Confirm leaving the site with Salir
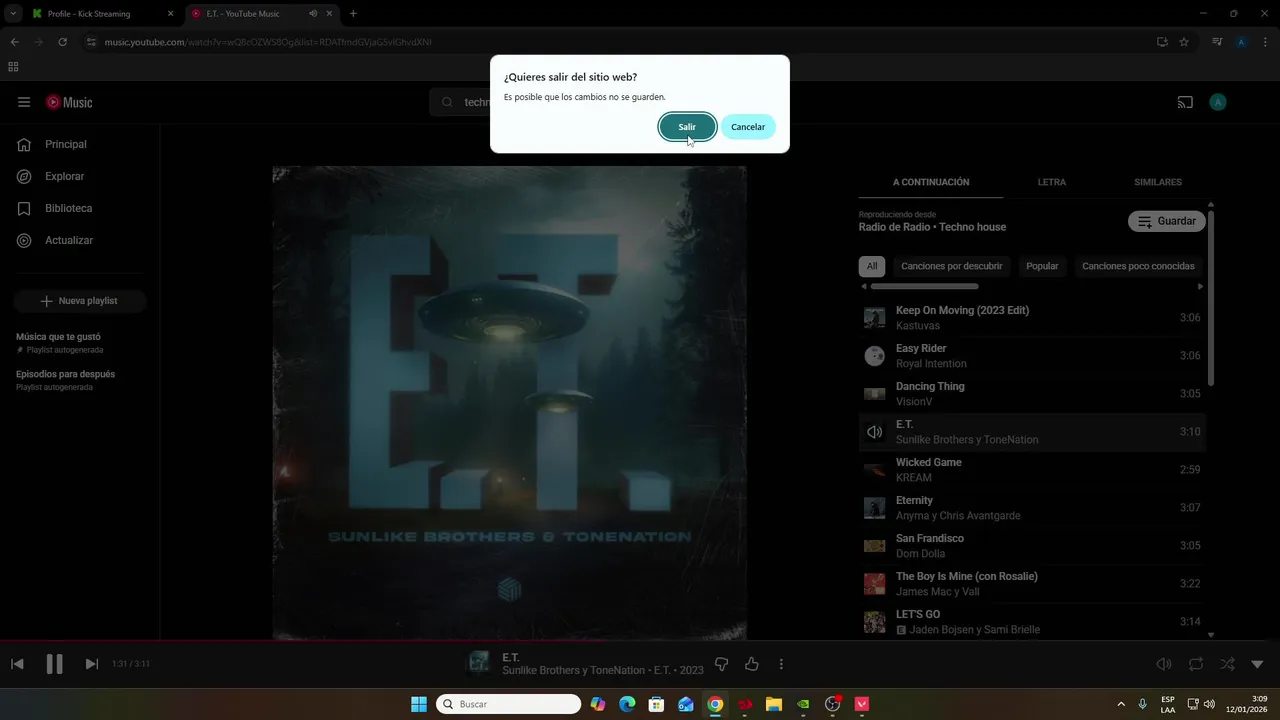The image size is (1280, 720). click(x=687, y=127)
